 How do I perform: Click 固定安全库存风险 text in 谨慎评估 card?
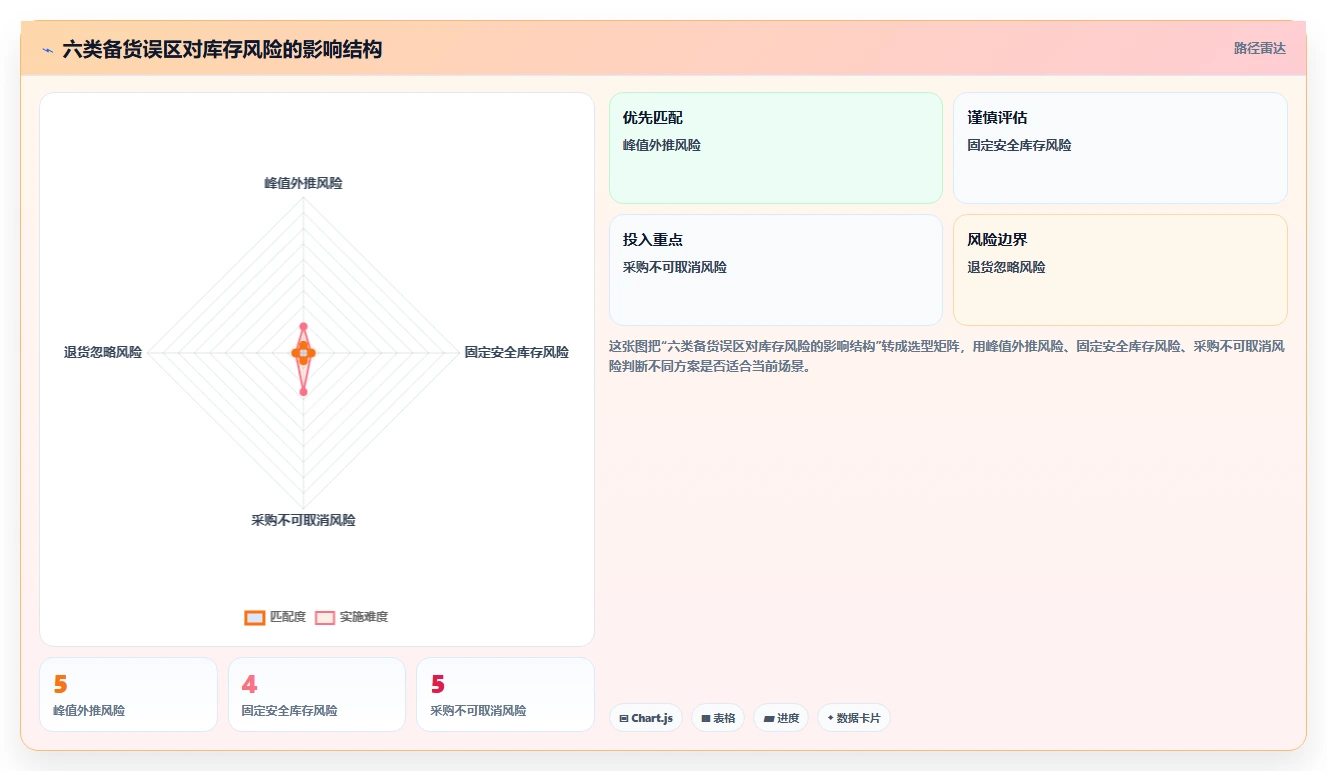click(x=1019, y=145)
